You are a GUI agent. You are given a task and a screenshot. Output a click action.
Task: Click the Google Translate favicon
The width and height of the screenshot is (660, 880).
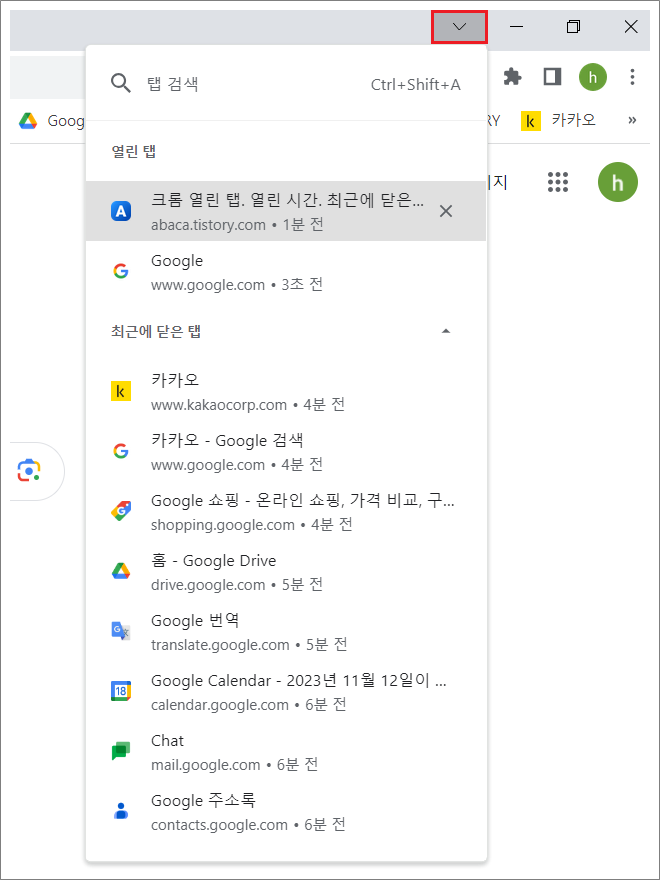click(x=121, y=632)
